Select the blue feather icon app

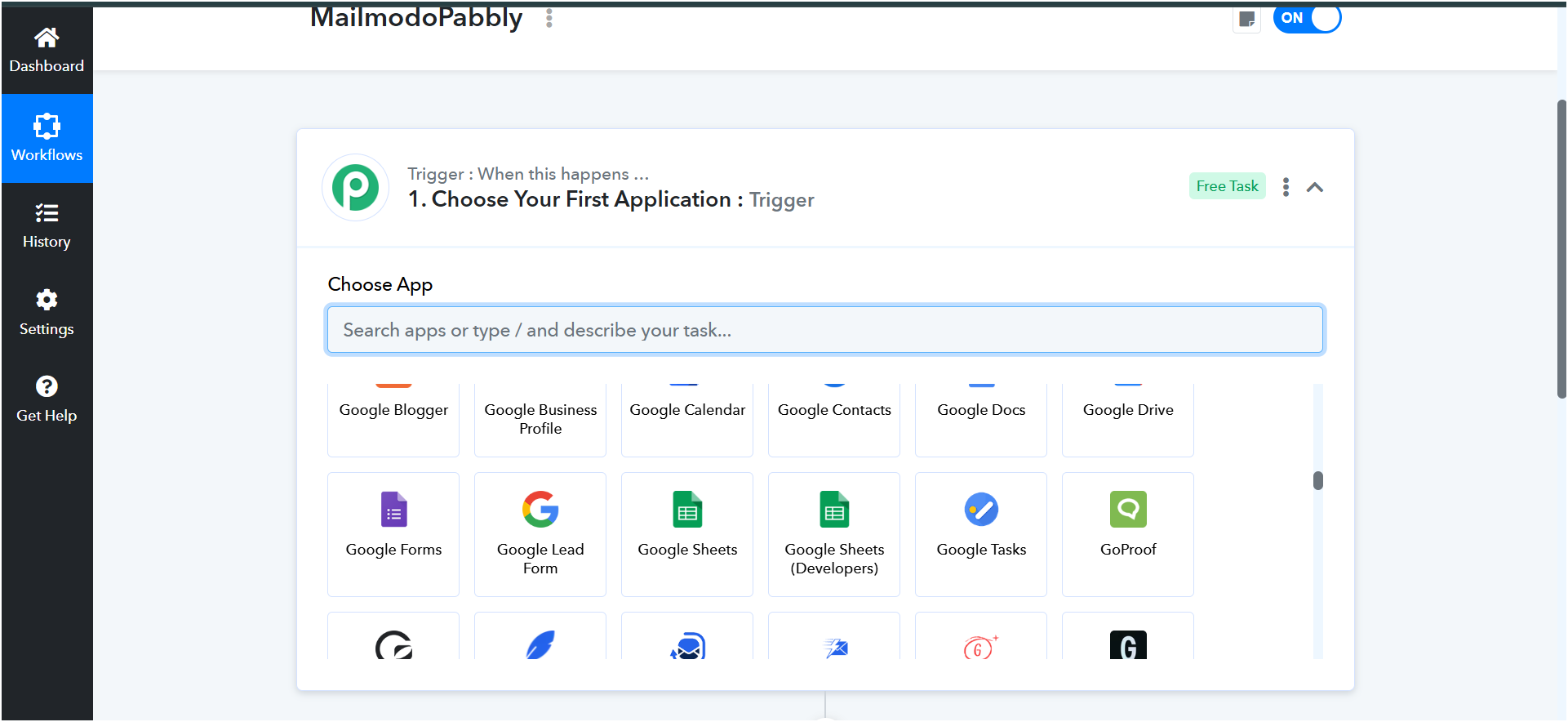click(540, 636)
